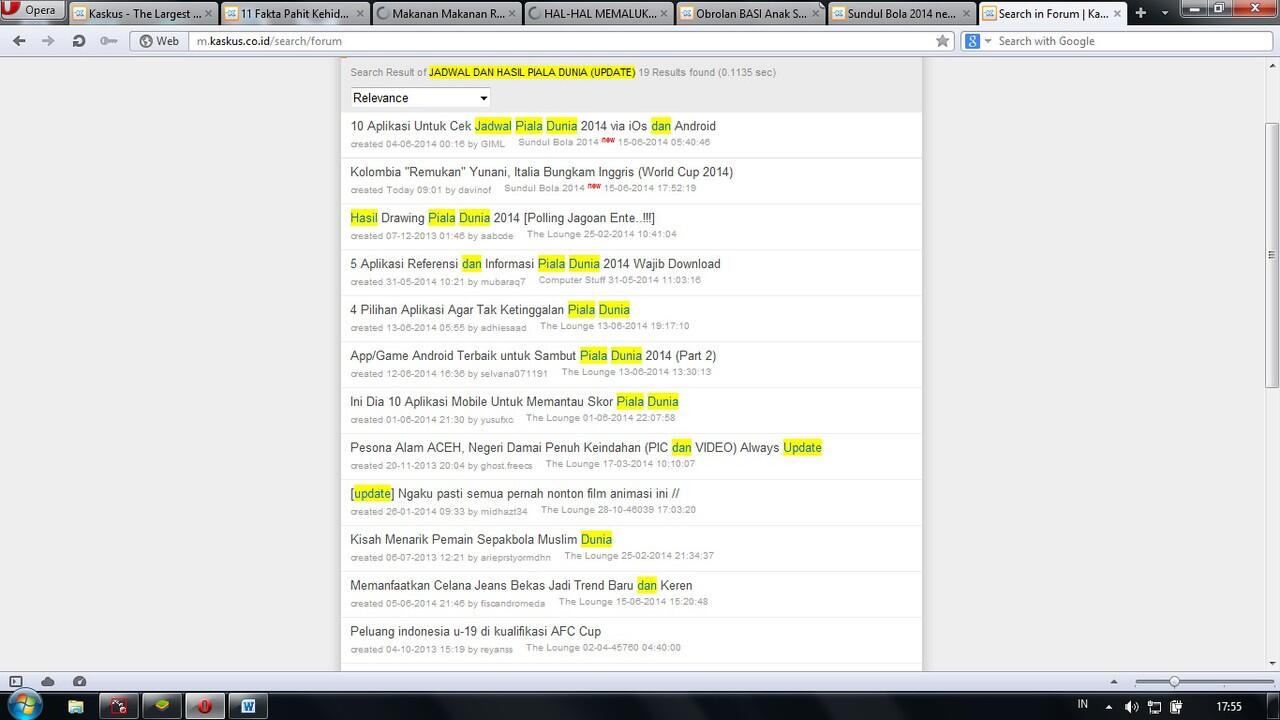Click the Web site badge in address bar
The height and width of the screenshot is (720, 1280).
point(159,41)
